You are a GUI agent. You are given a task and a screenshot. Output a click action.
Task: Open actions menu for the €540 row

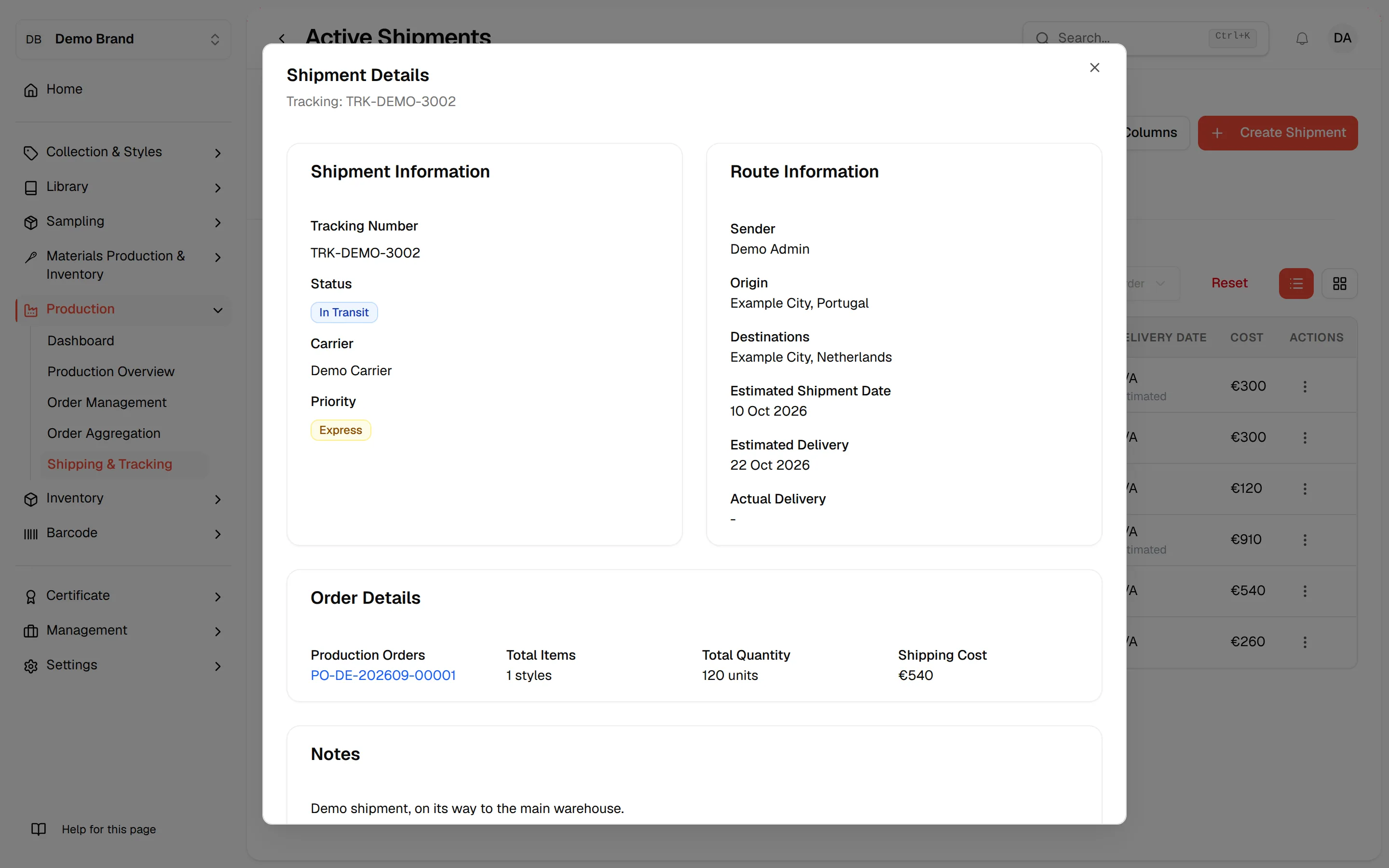[1305, 591]
